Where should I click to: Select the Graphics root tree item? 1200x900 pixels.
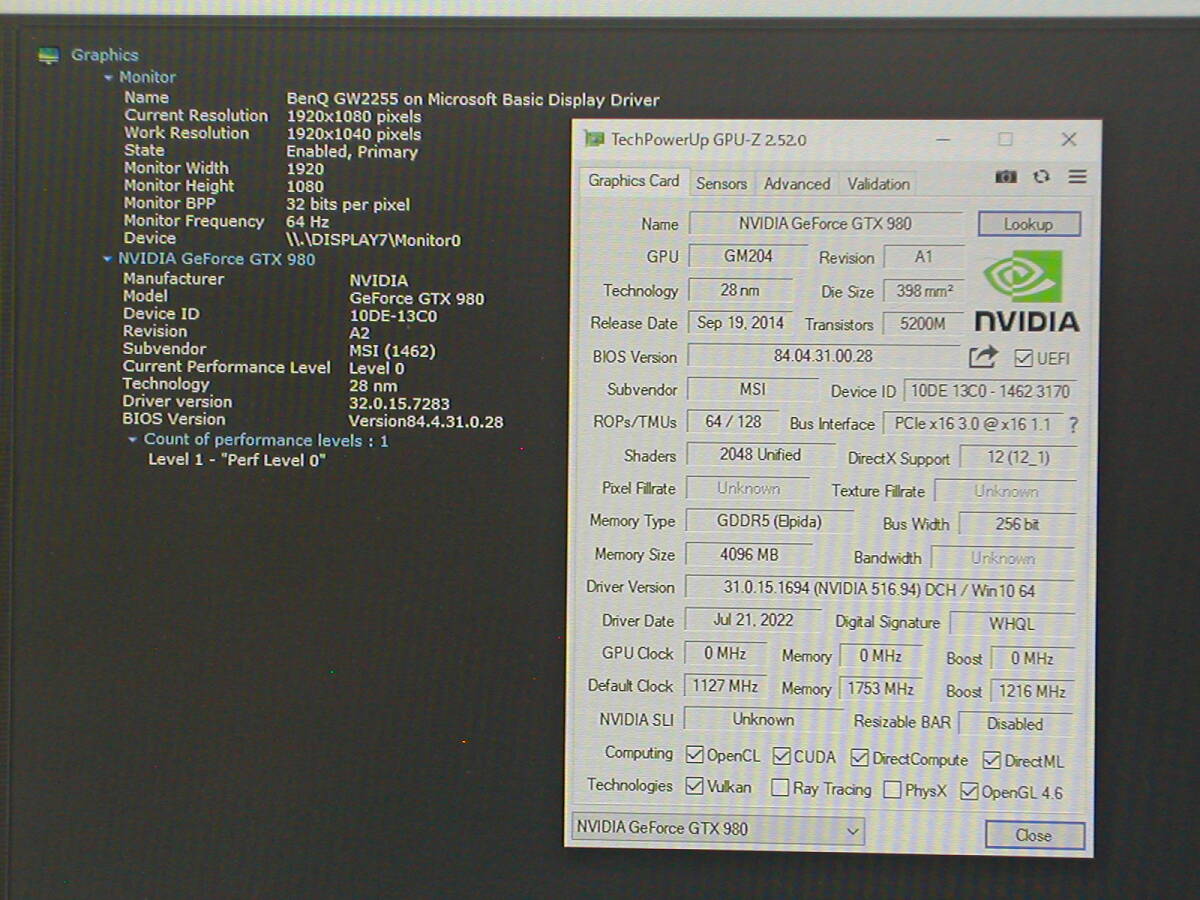(x=104, y=56)
